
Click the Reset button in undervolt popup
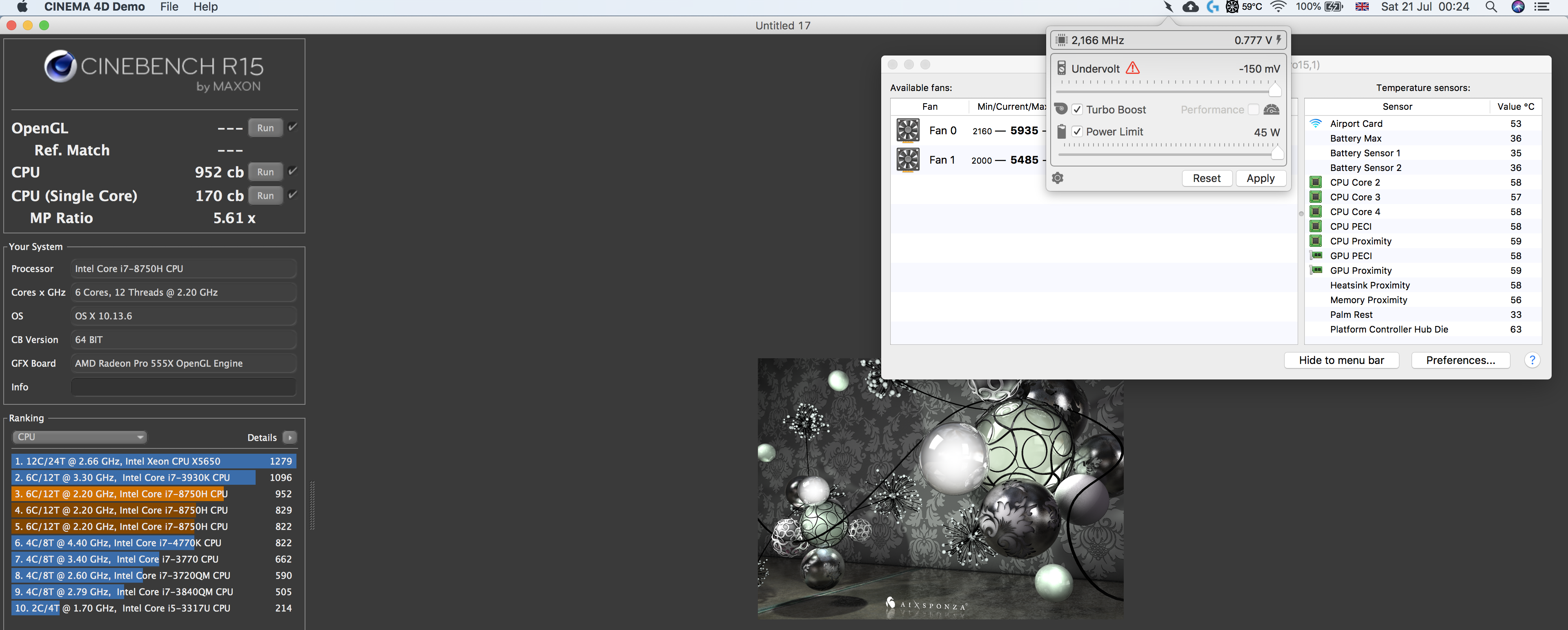click(x=1207, y=178)
